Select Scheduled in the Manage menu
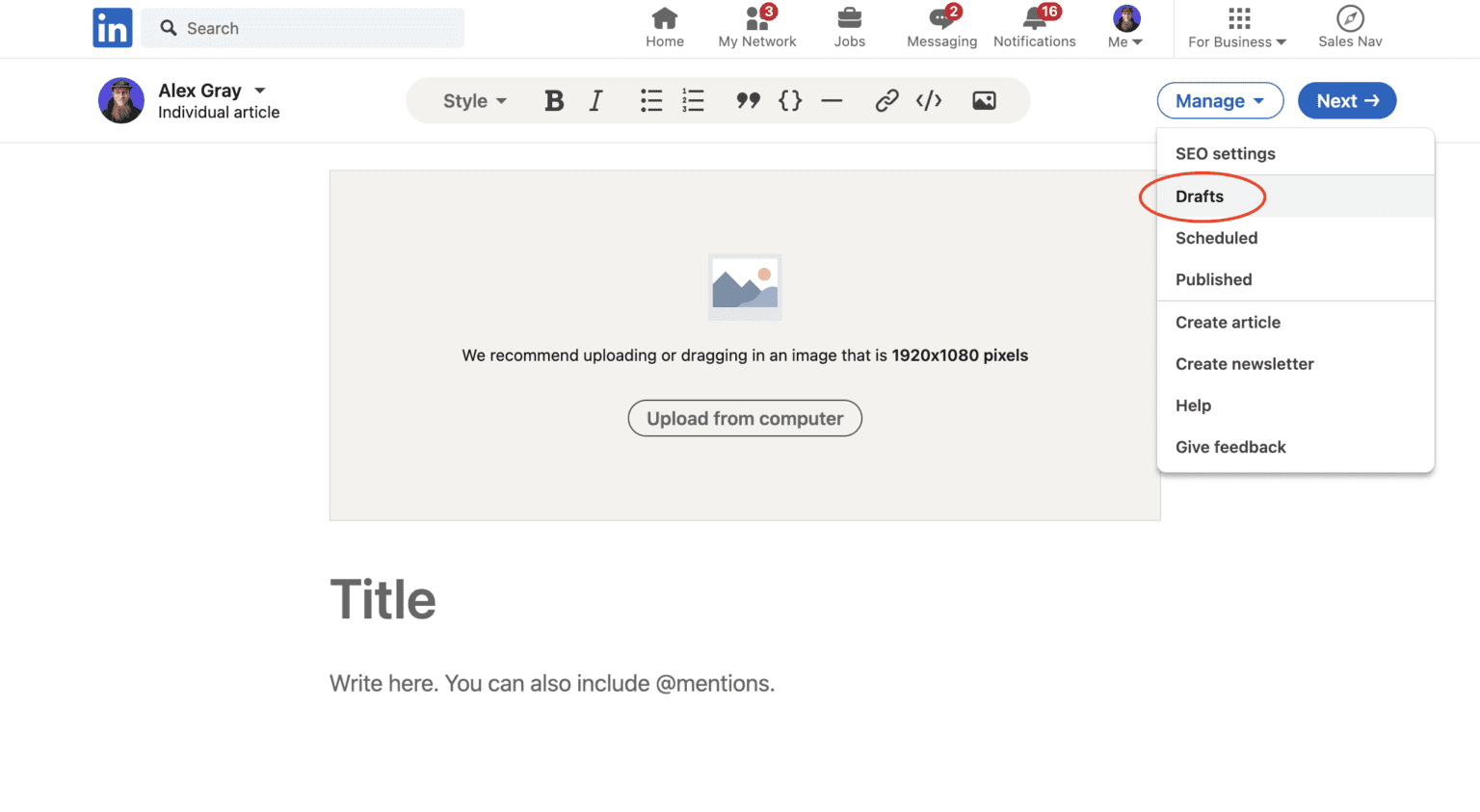 1216,238
